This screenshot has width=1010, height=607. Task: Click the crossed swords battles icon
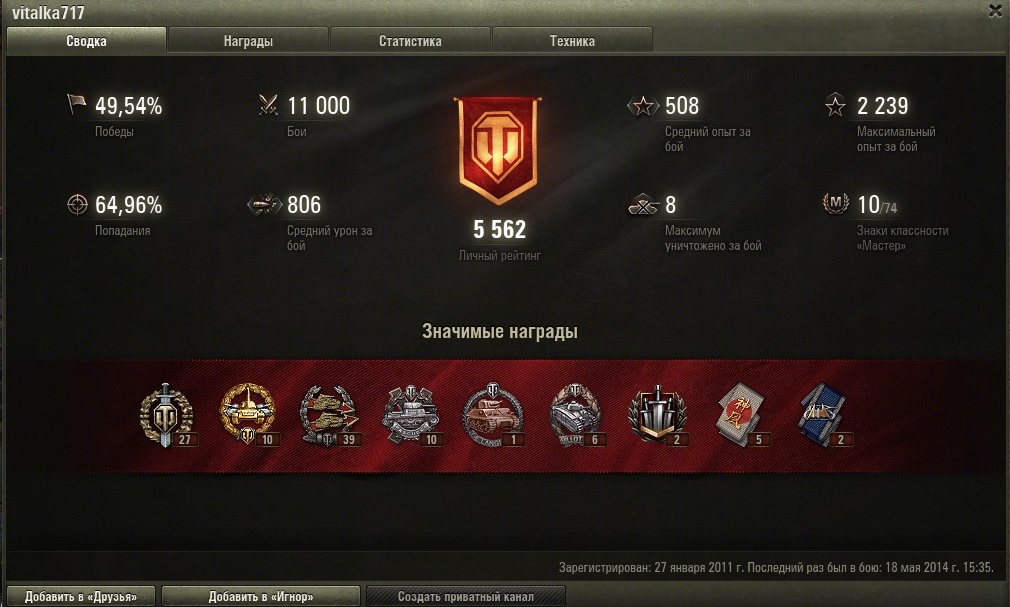point(268,104)
